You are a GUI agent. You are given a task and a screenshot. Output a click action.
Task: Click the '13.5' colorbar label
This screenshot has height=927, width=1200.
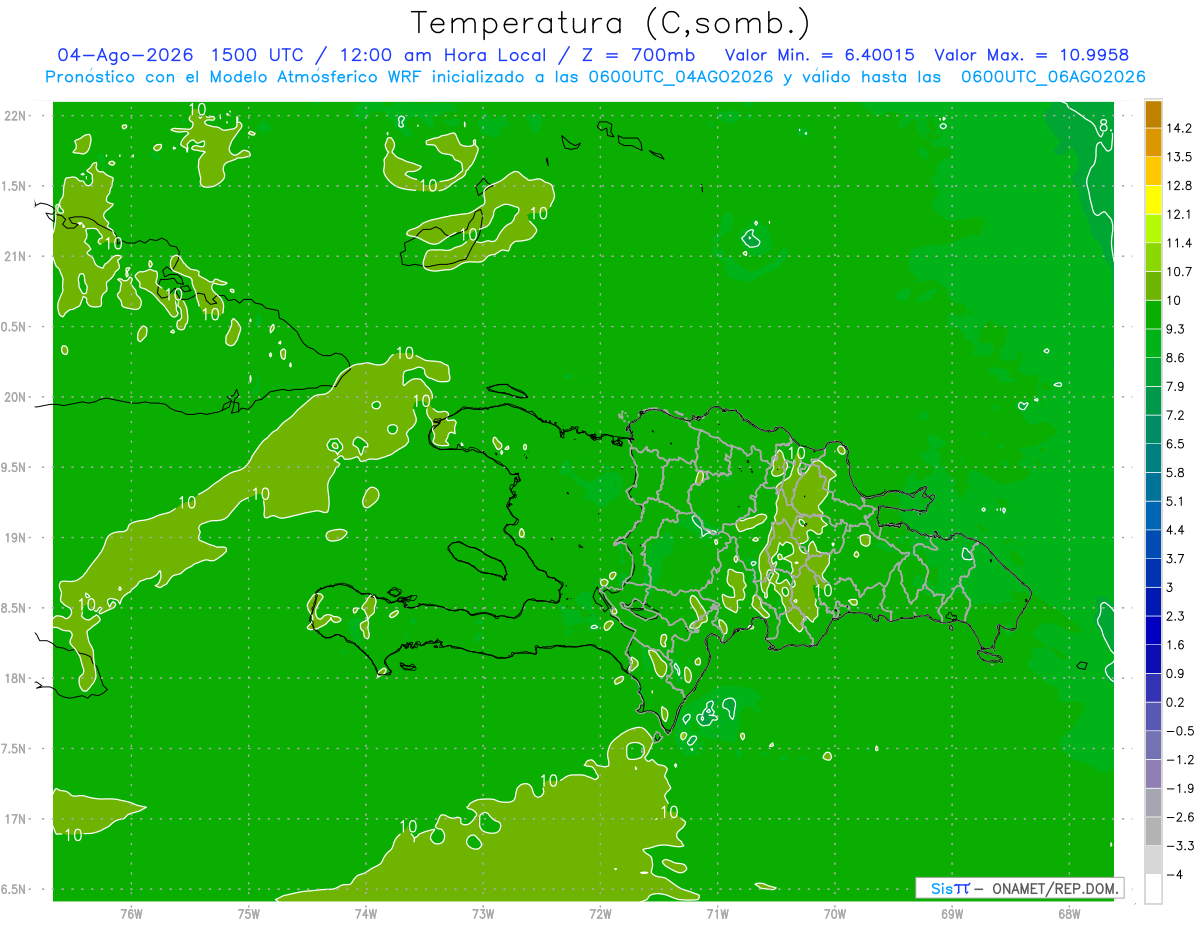(x=1180, y=157)
